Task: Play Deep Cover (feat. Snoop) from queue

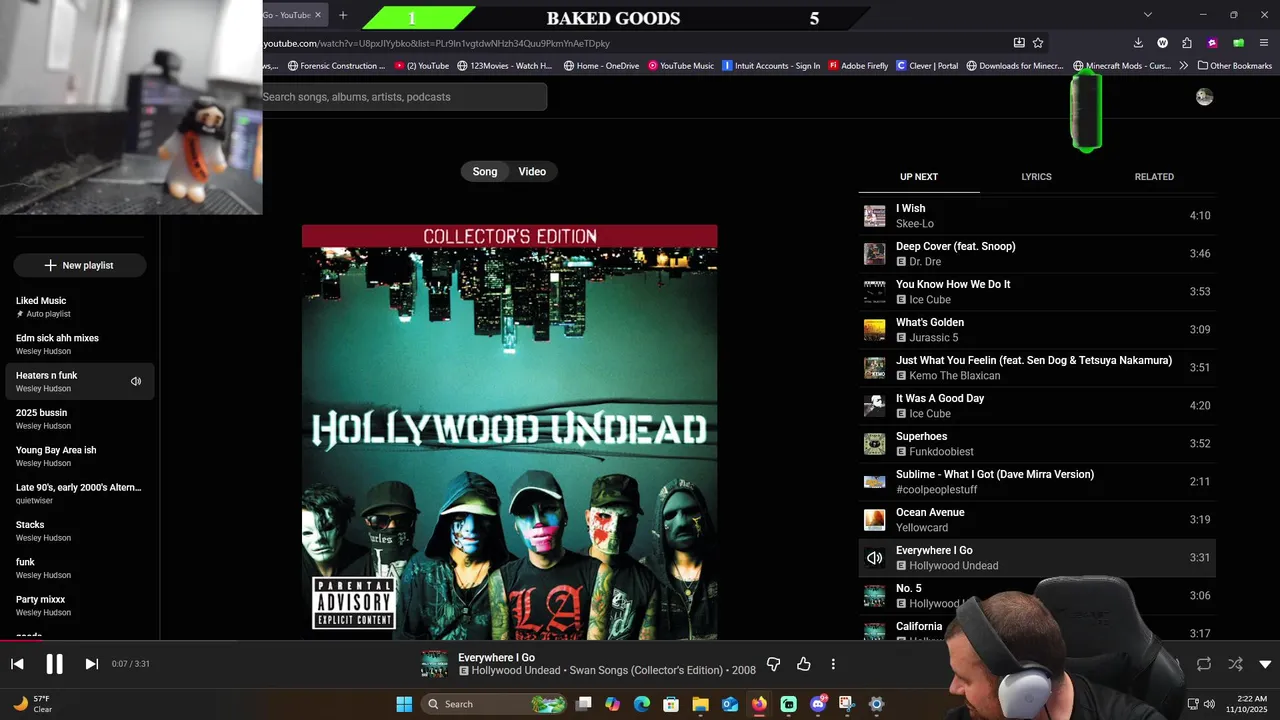Action: click(x=1037, y=254)
